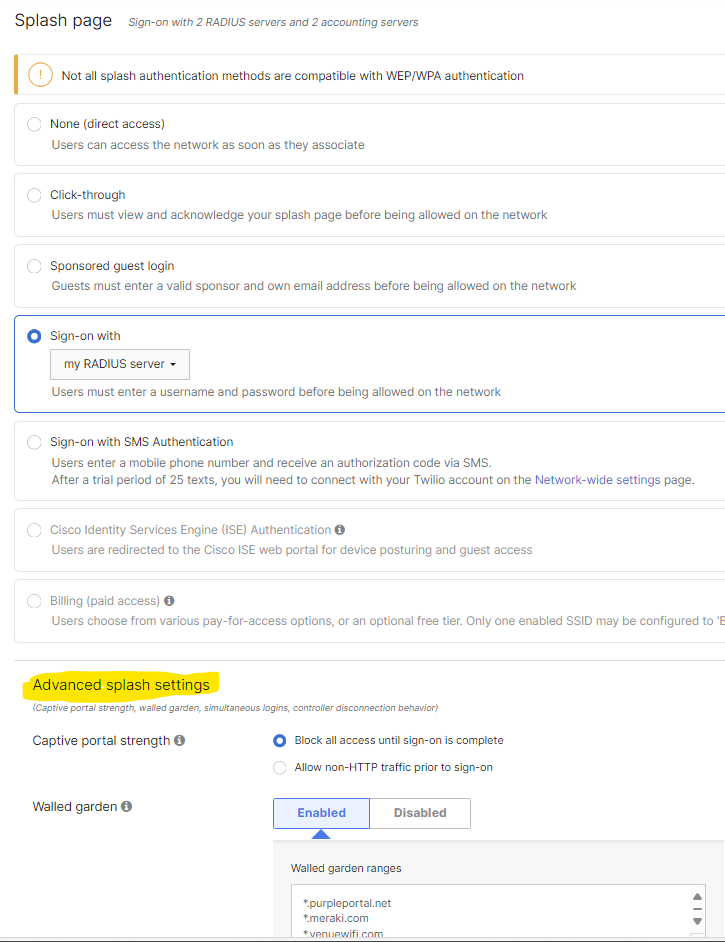Select the Sign-on with radio button
Screen dimensions: 725x942
pyautogui.click(x=34, y=337)
